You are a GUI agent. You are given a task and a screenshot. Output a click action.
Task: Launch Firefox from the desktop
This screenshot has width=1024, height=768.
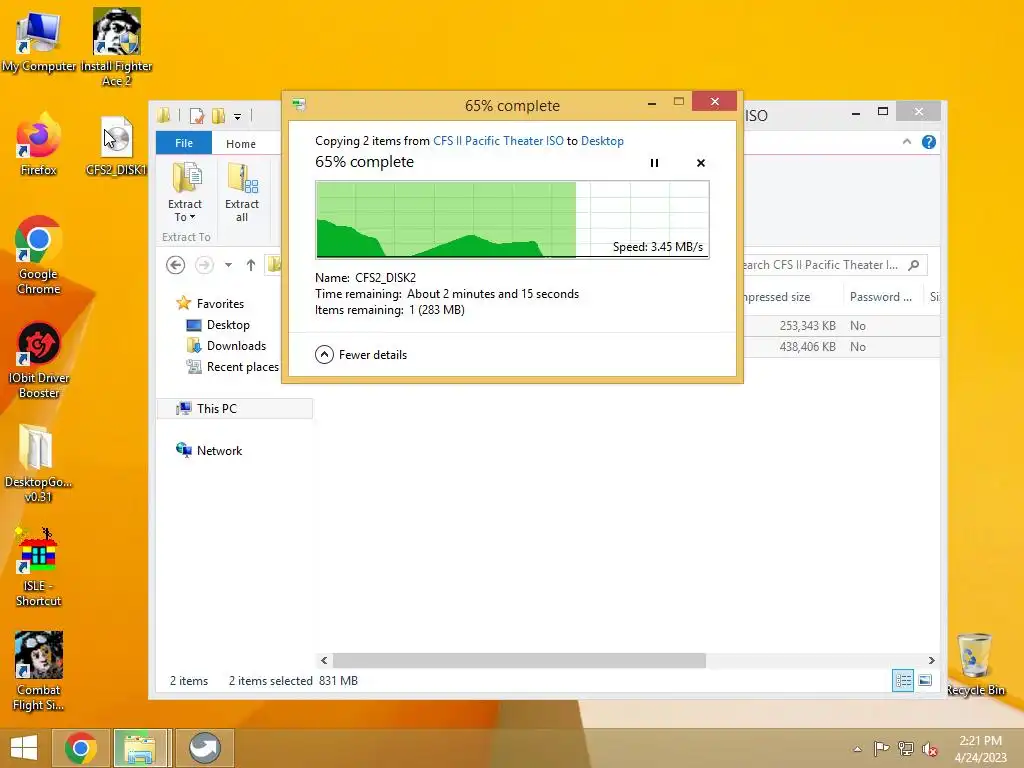(x=38, y=145)
